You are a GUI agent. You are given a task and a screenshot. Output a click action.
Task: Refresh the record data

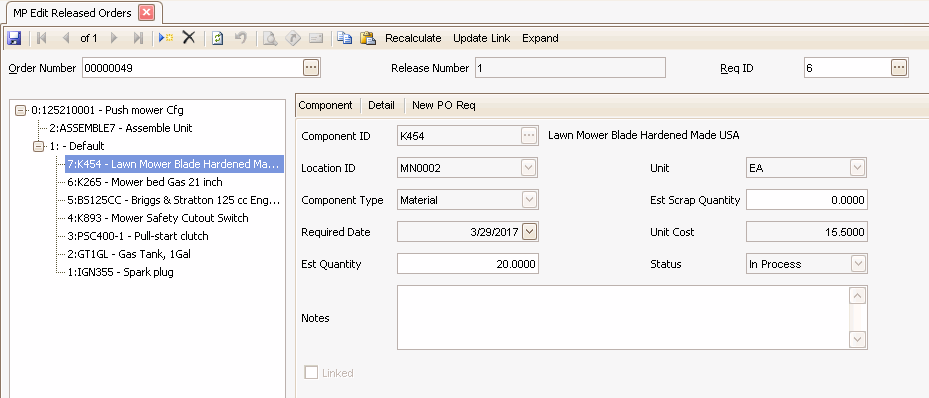click(217, 38)
